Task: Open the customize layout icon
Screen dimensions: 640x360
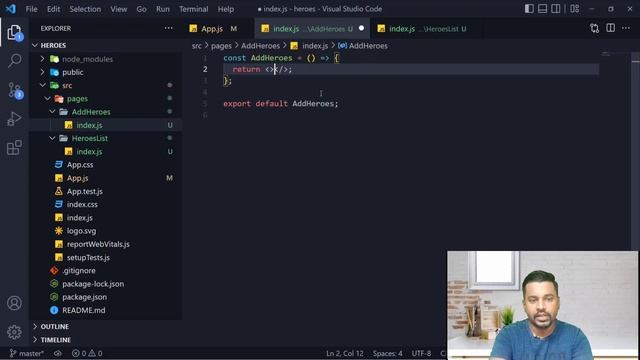Action: [x=575, y=9]
